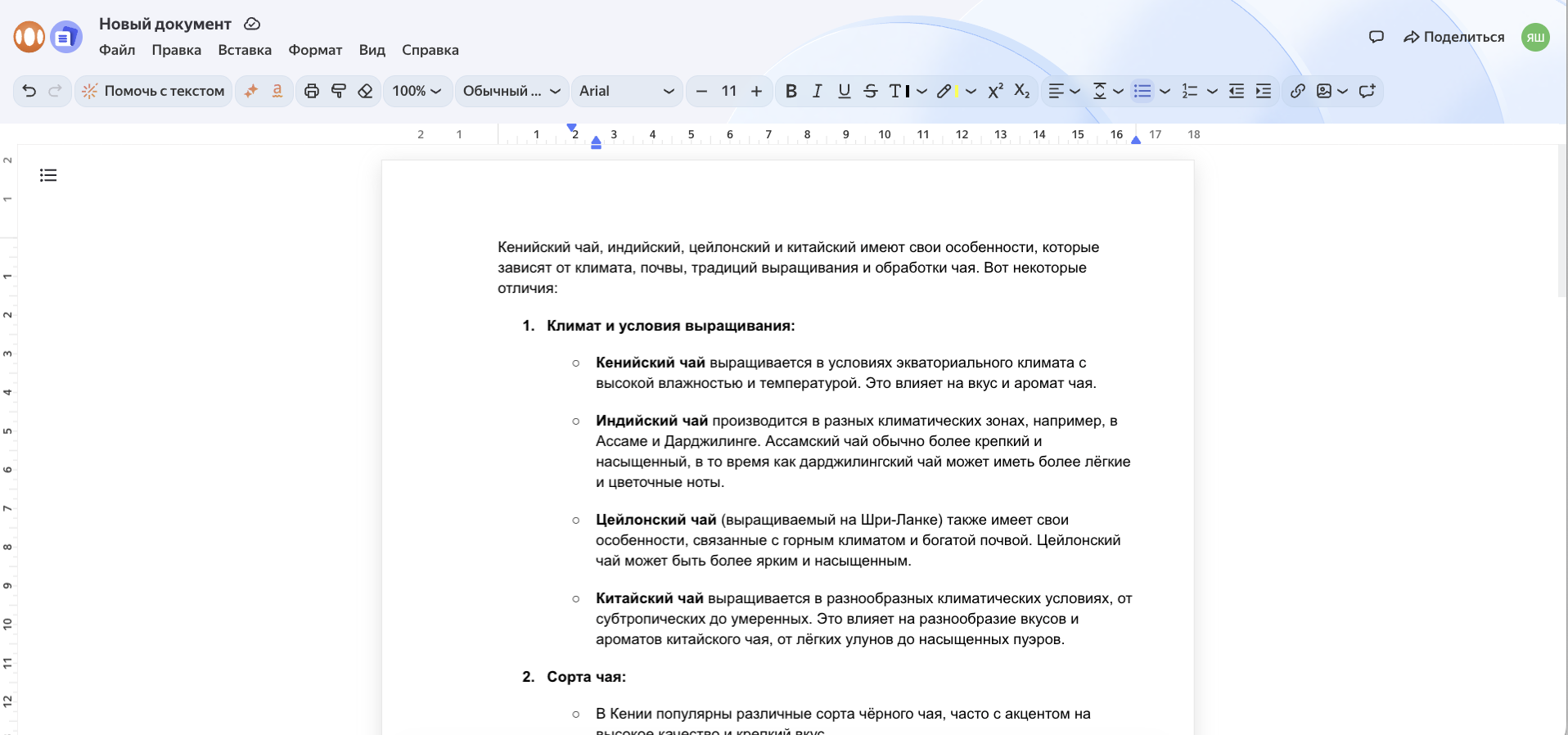Open the Файл menu
The image size is (1568, 735).
click(117, 50)
